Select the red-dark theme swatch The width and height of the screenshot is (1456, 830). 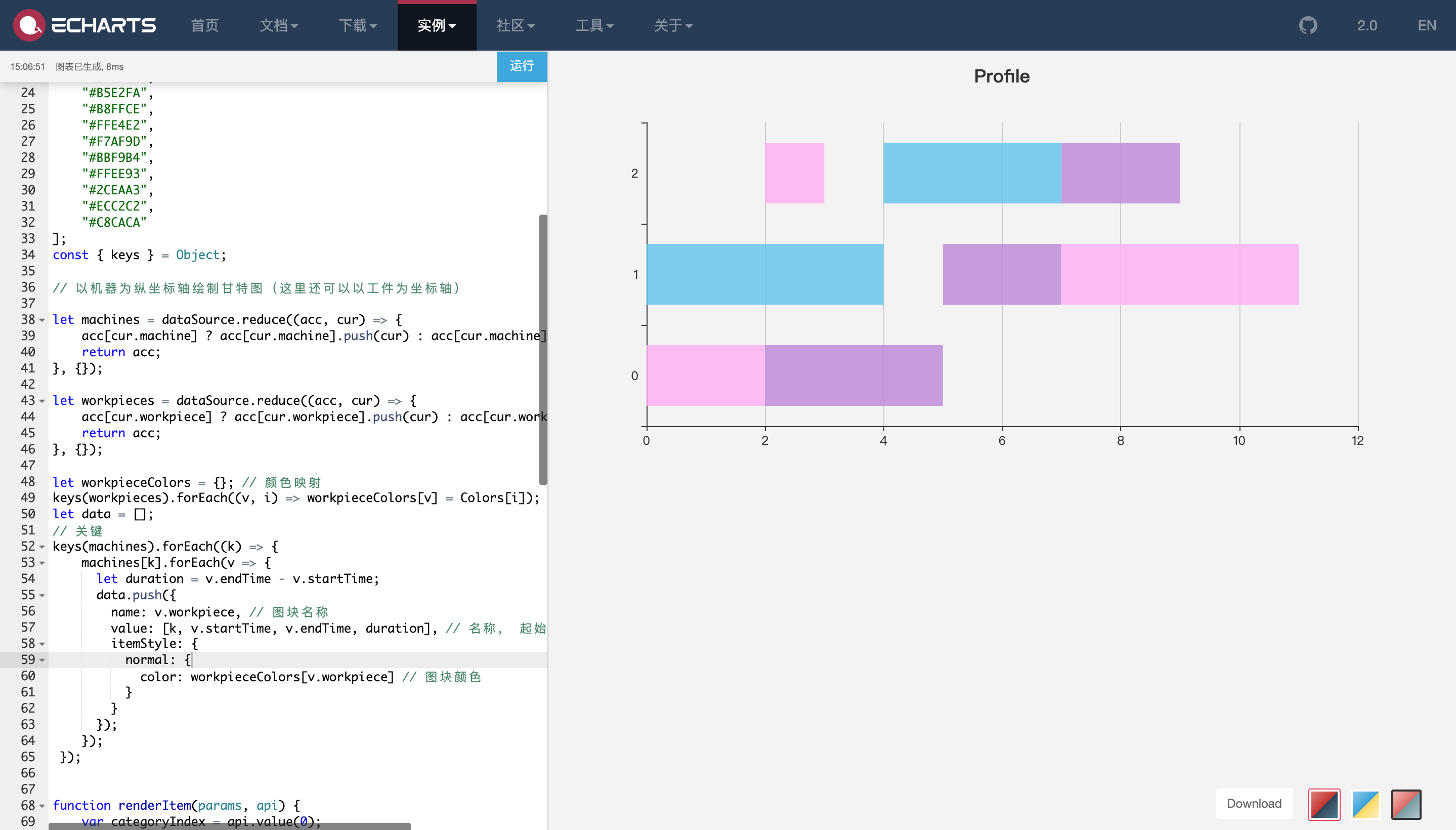coord(1324,804)
